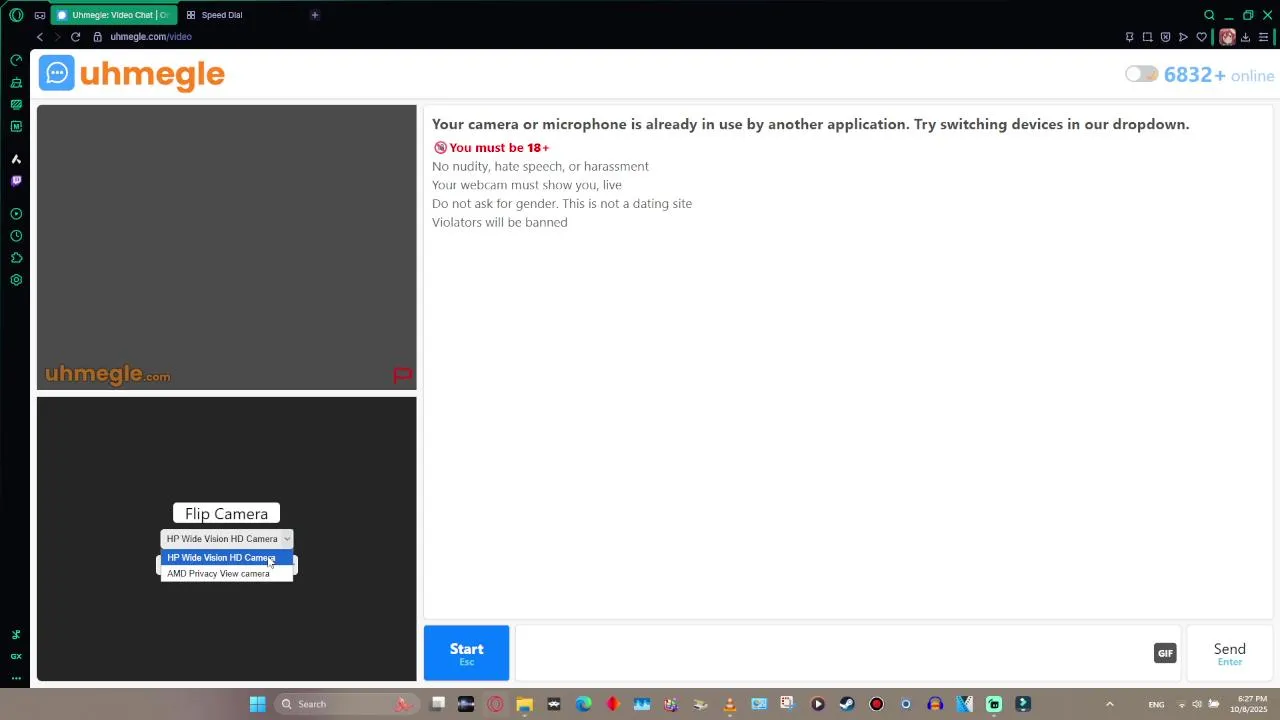Click the pinboard pin icon

coord(1129,37)
